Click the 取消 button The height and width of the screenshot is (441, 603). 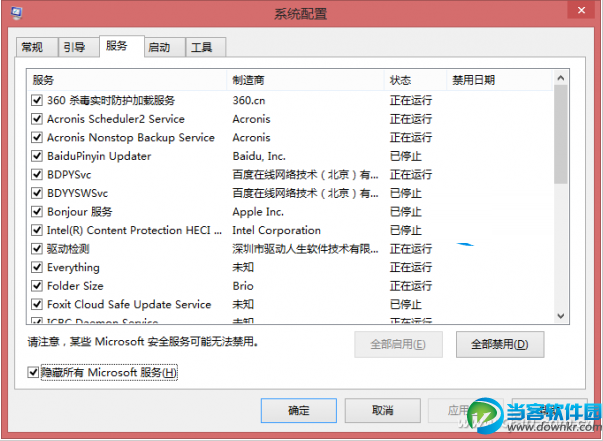(x=382, y=410)
